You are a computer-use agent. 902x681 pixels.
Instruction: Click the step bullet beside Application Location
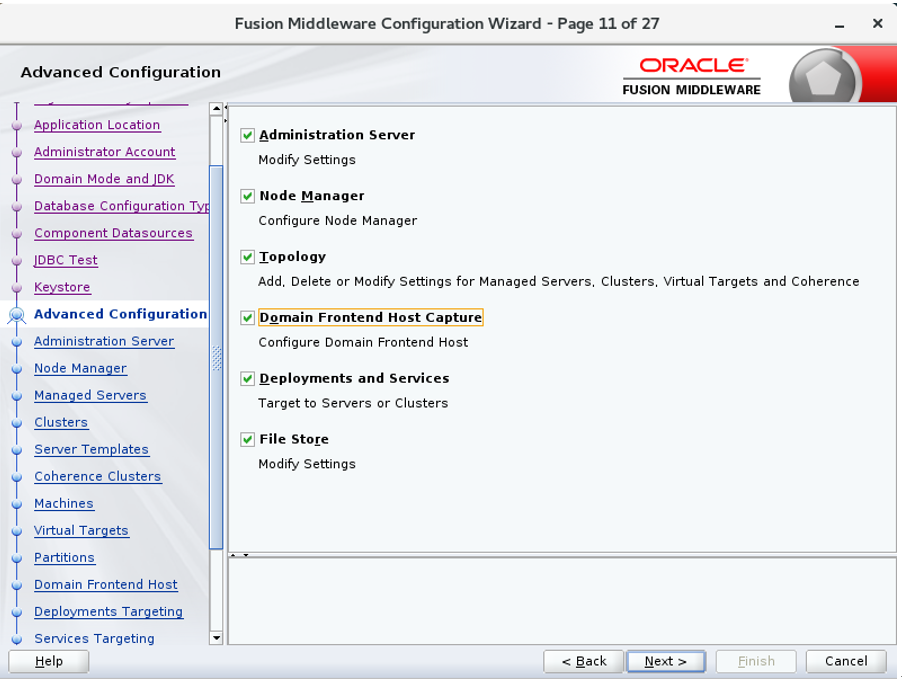pos(17,125)
